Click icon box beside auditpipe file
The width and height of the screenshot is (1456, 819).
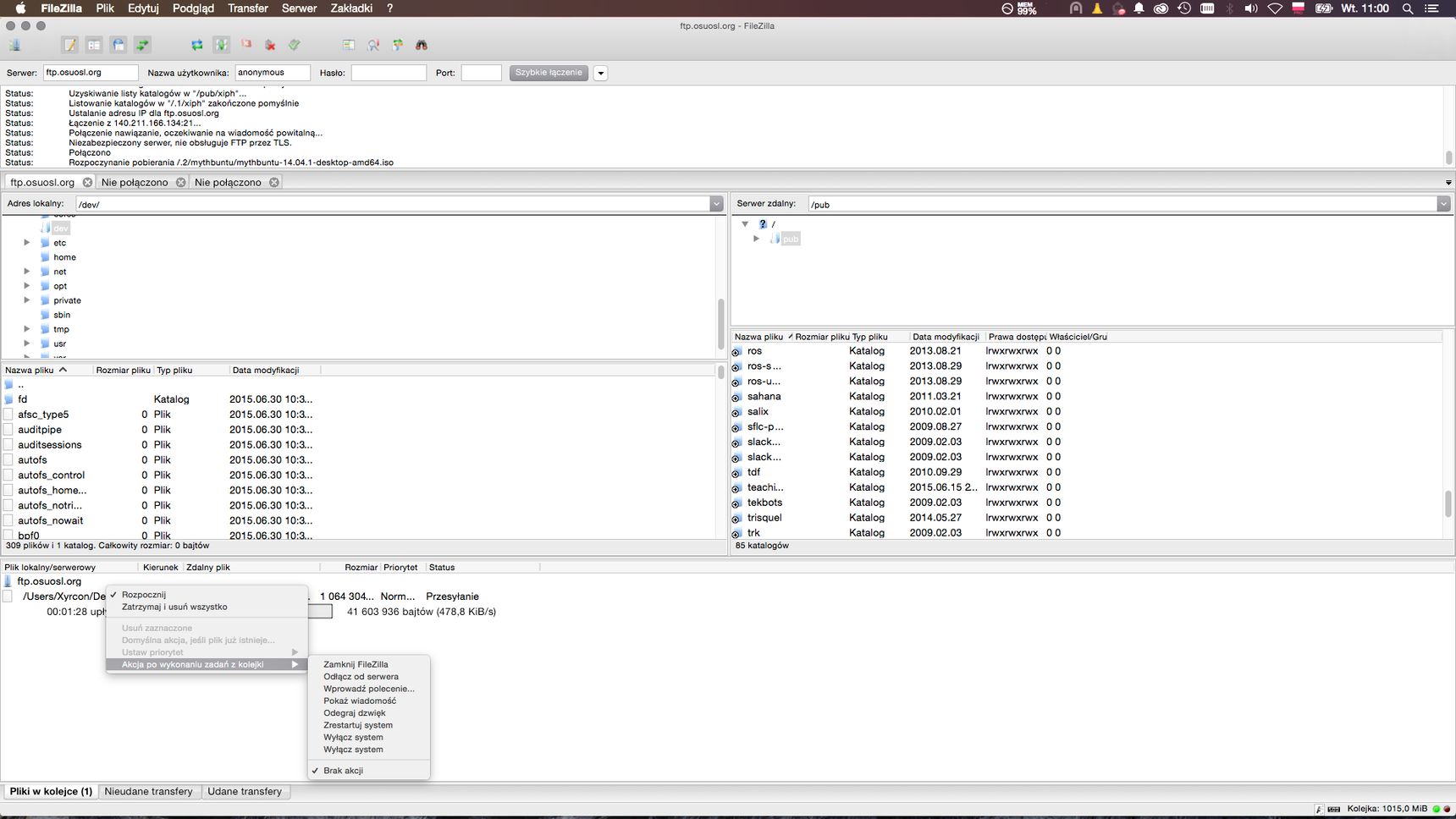[x=8, y=430]
